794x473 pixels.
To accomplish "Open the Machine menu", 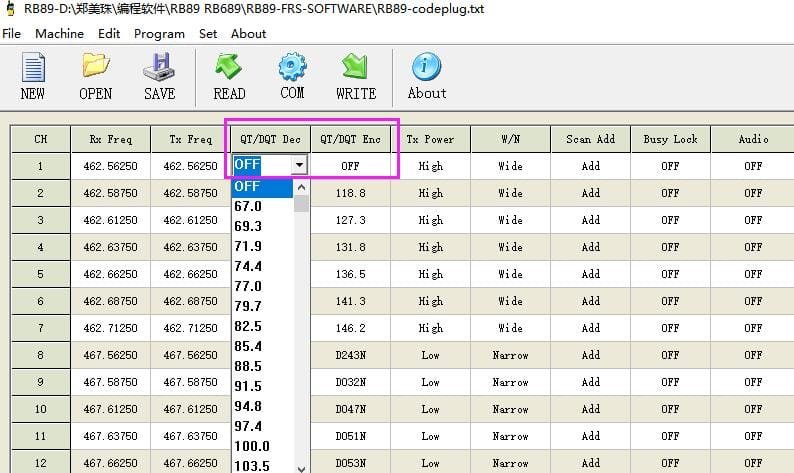I will tap(59, 33).
